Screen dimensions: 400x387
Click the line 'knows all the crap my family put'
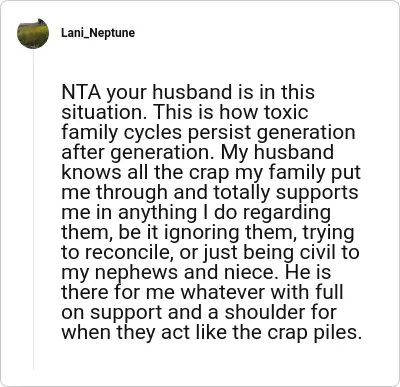[x=211, y=173]
